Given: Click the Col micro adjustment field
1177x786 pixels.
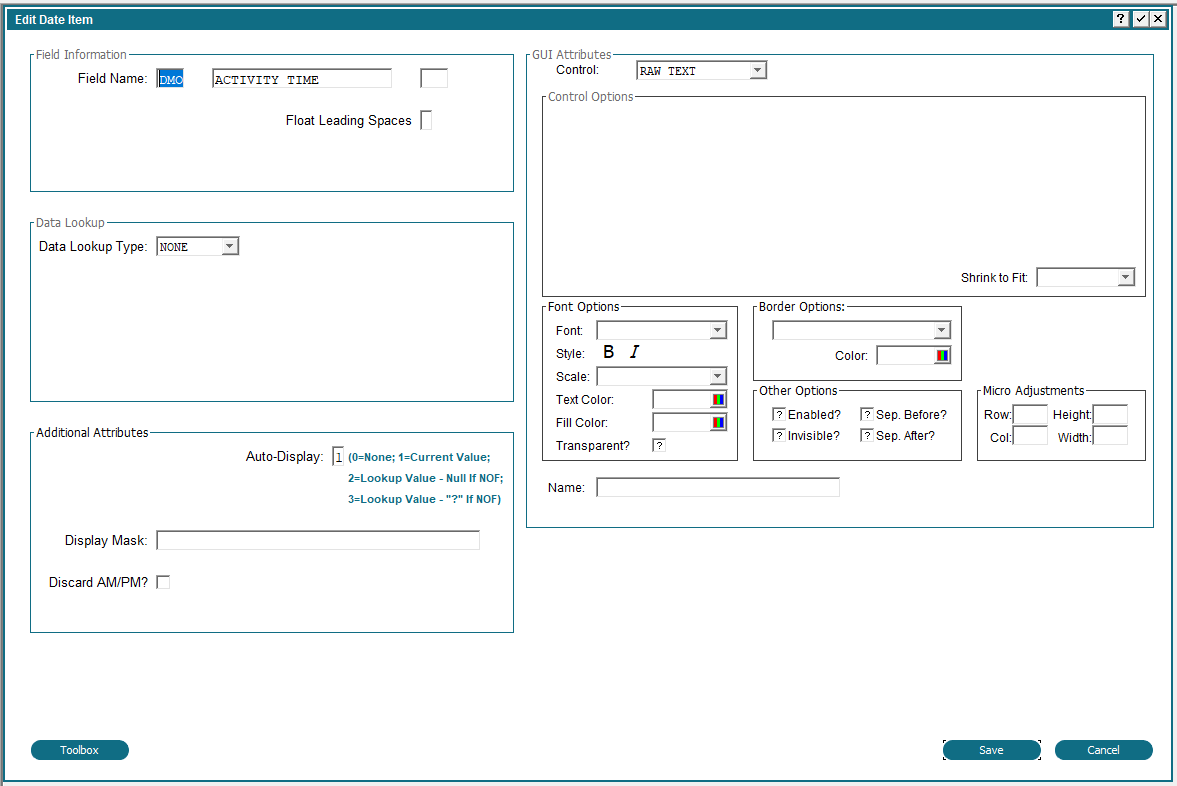Looking at the screenshot, I should point(1030,436).
